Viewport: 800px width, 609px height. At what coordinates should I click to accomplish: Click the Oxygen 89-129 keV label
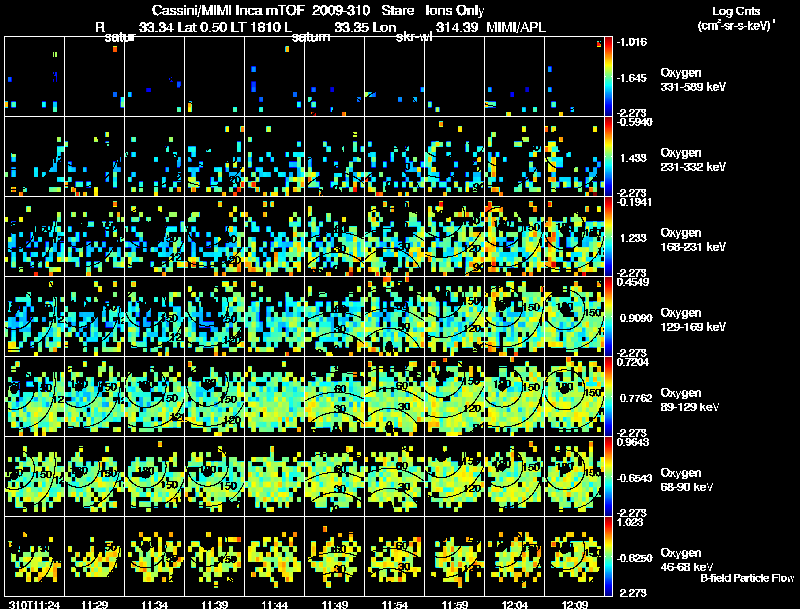(x=690, y=400)
